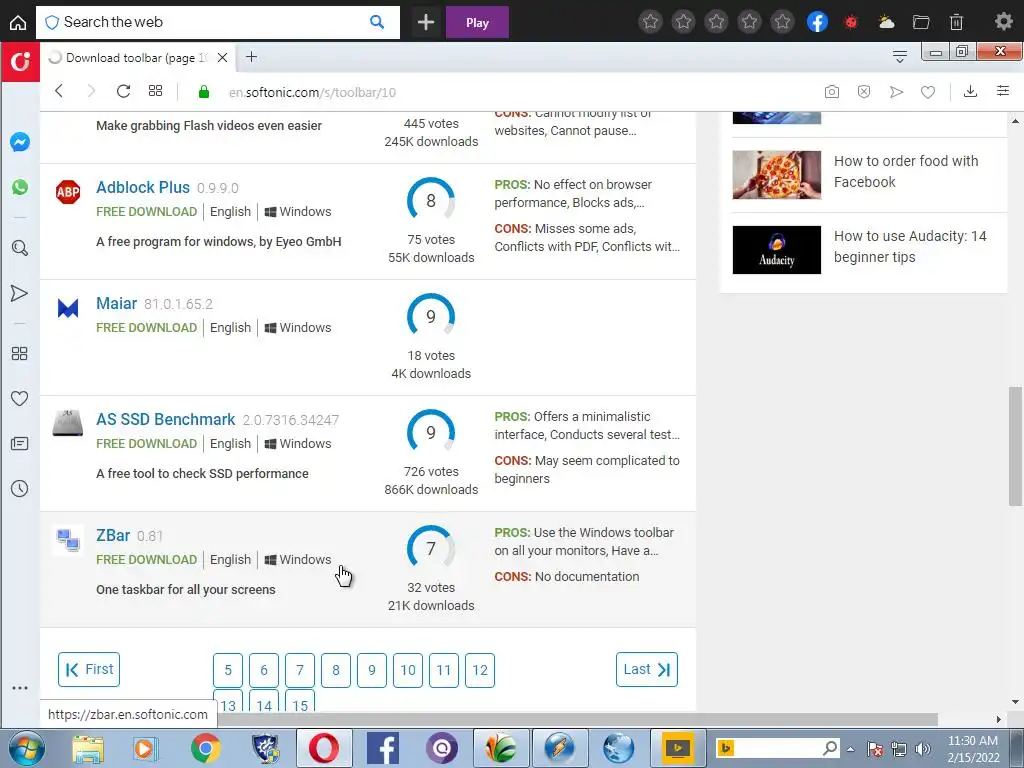
Task: Open AS SSD Benchmark listing link
Action: point(165,419)
